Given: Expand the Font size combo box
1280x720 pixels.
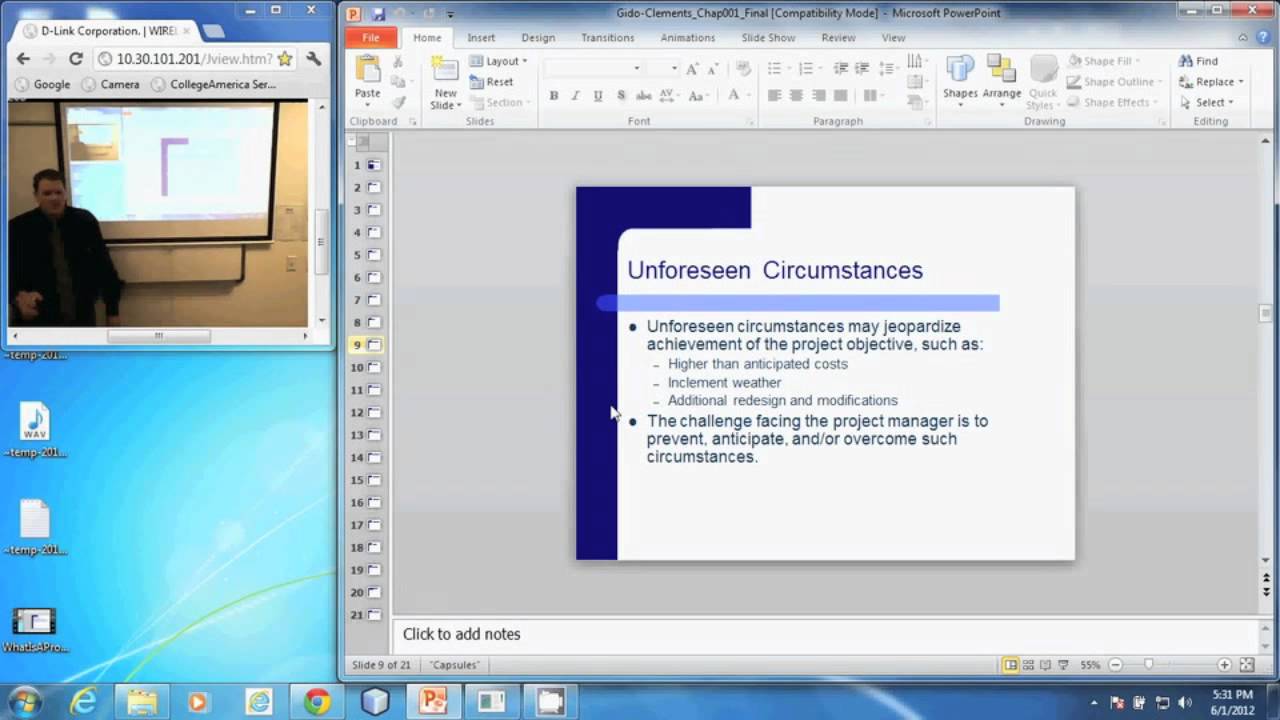Looking at the screenshot, I should [x=675, y=68].
